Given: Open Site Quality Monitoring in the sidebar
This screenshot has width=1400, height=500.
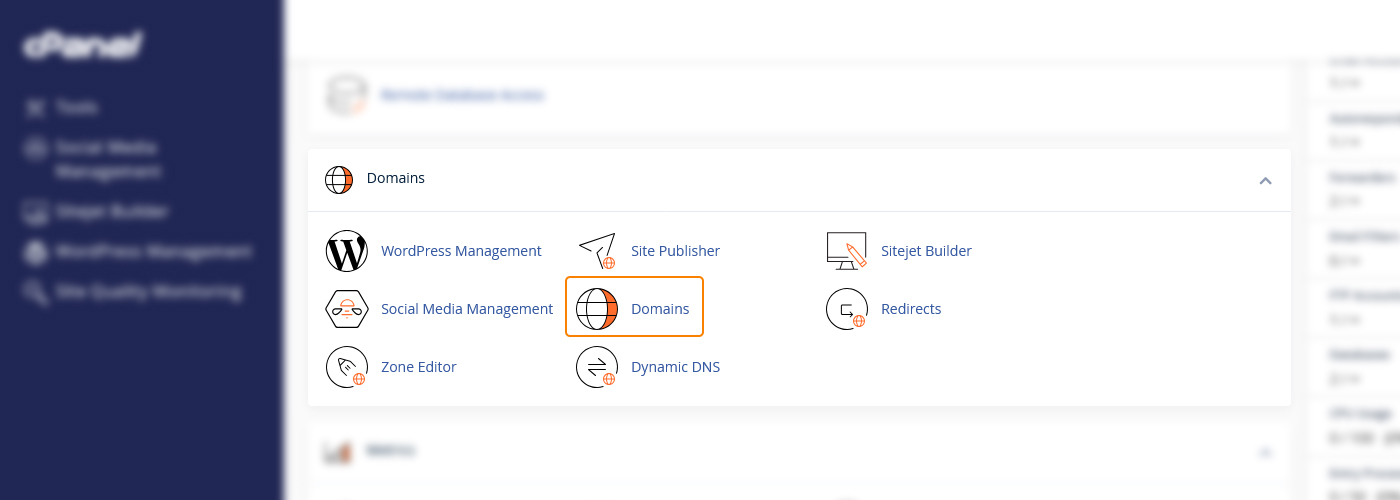Looking at the screenshot, I should (147, 292).
